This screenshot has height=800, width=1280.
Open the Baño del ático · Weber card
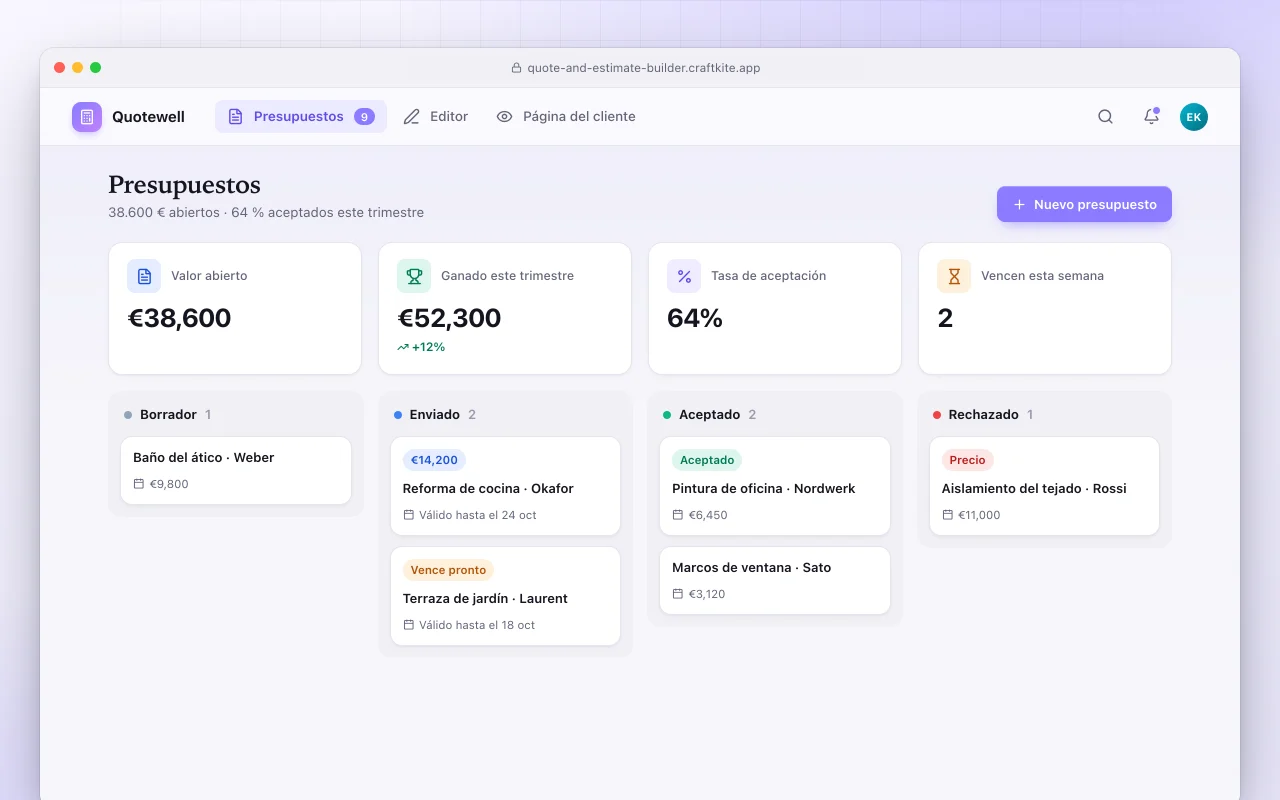coord(236,470)
